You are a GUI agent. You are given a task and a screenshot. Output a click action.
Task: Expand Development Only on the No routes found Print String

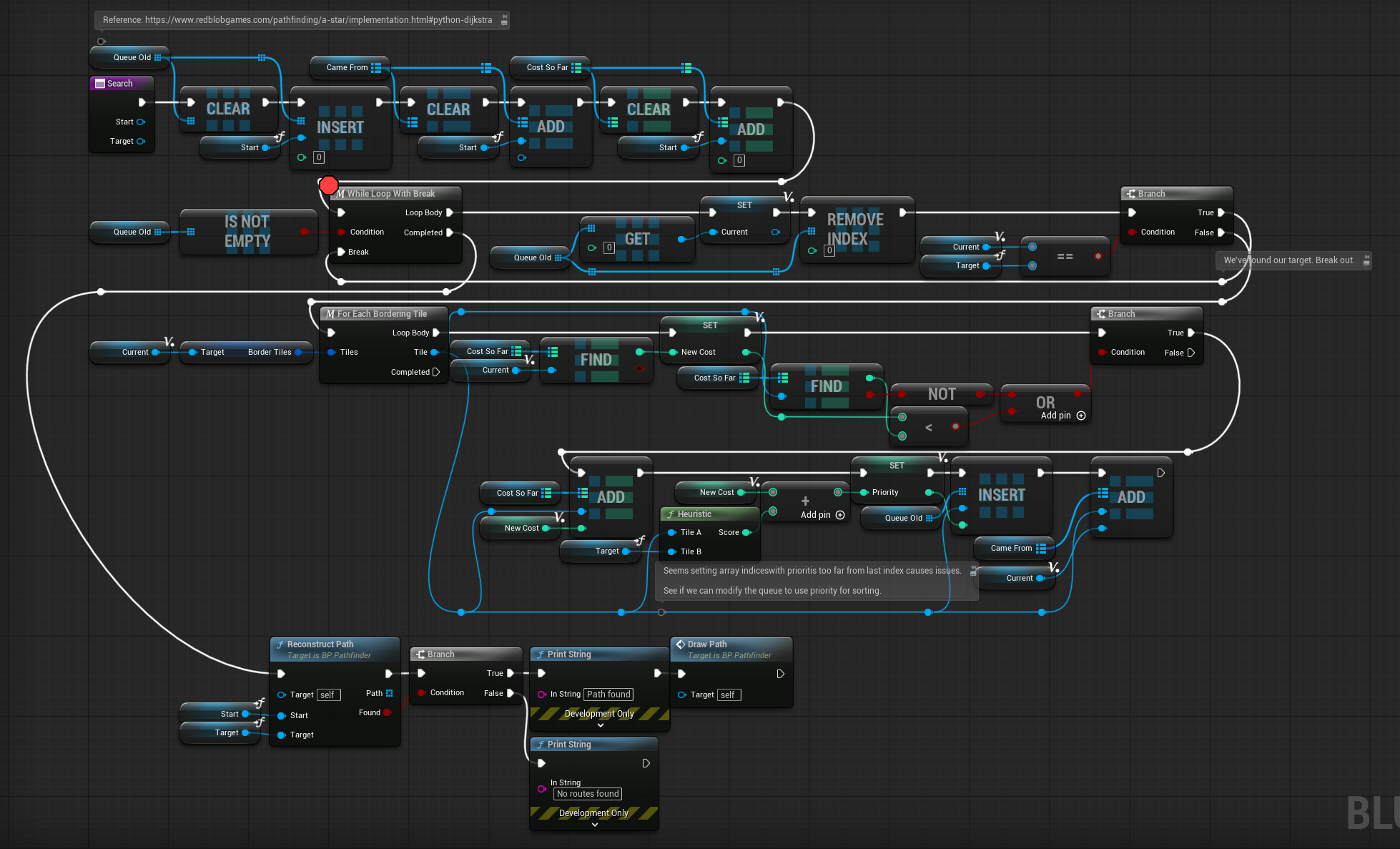pyautogui.click(x=593, y=825)
